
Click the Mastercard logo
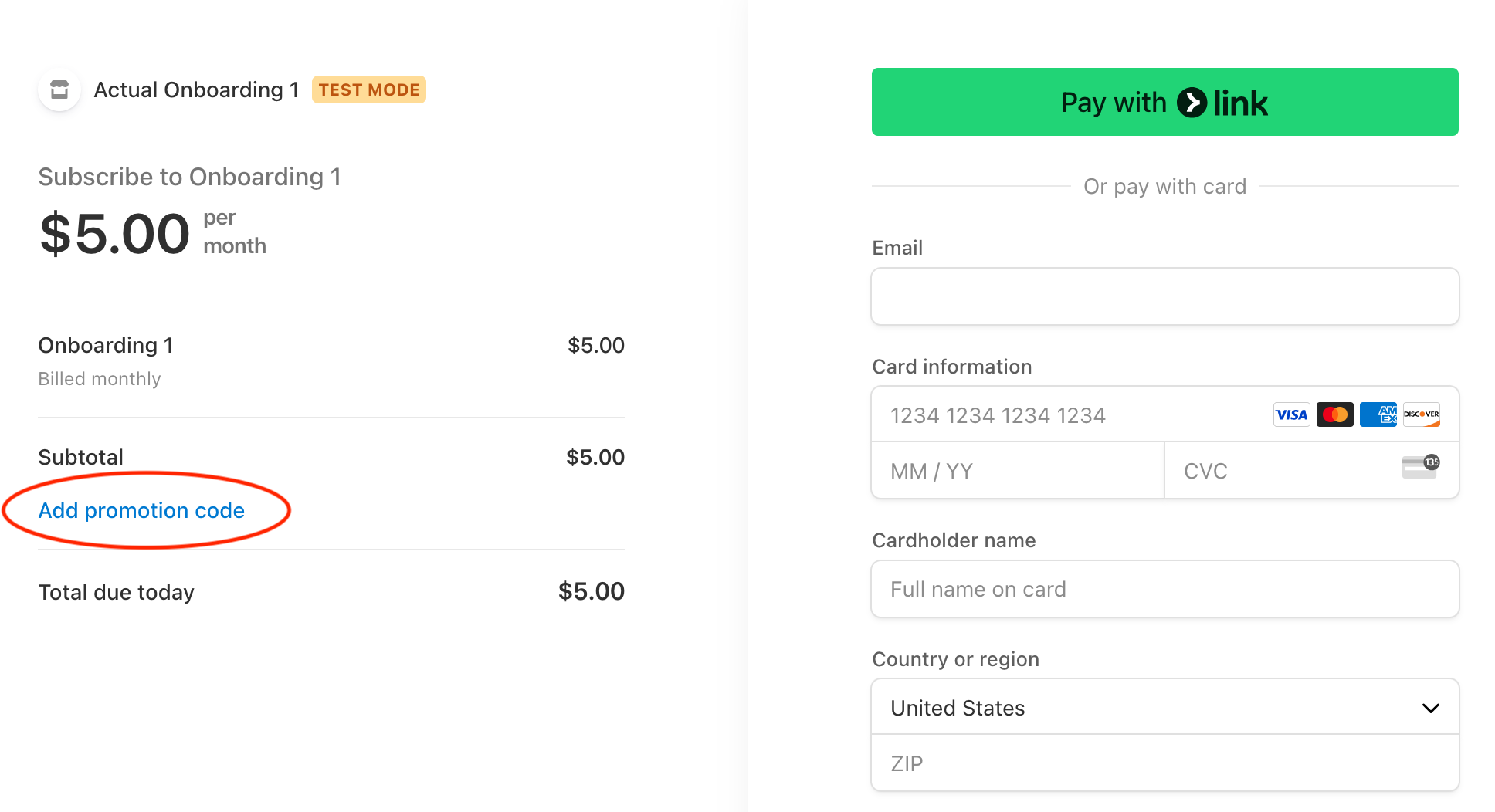(1334, 415)
